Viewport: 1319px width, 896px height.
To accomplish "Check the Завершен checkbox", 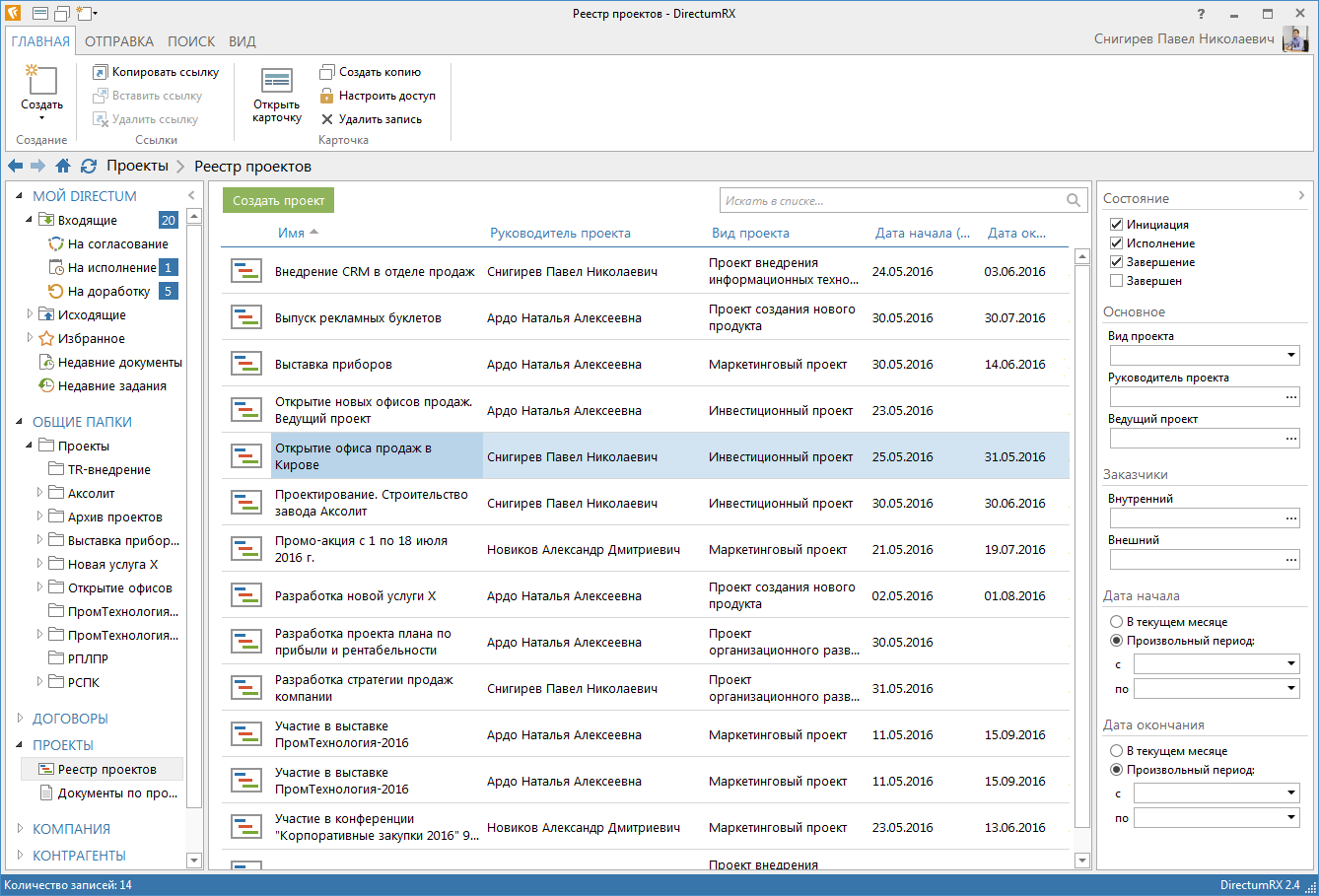I will (x=1117, y=281).
